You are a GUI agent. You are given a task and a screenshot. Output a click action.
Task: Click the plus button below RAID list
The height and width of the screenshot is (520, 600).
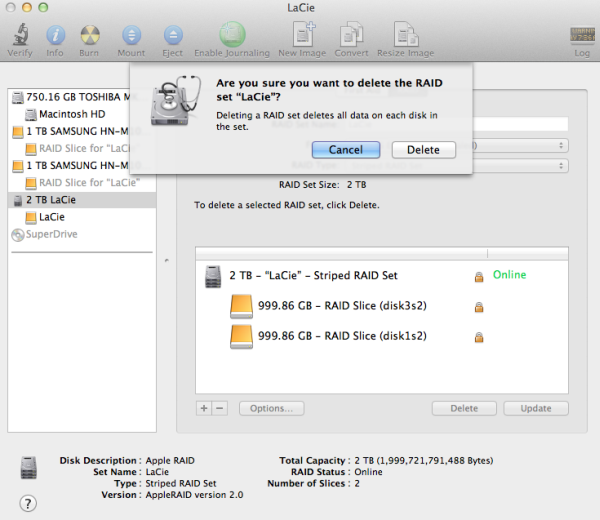pos(204,408)
